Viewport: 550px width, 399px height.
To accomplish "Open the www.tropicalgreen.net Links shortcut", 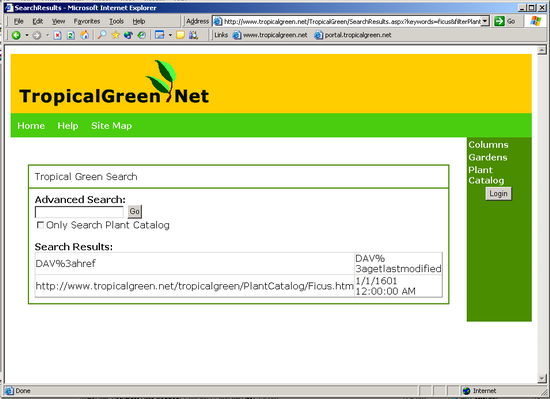I will click(x=270, y=35).
